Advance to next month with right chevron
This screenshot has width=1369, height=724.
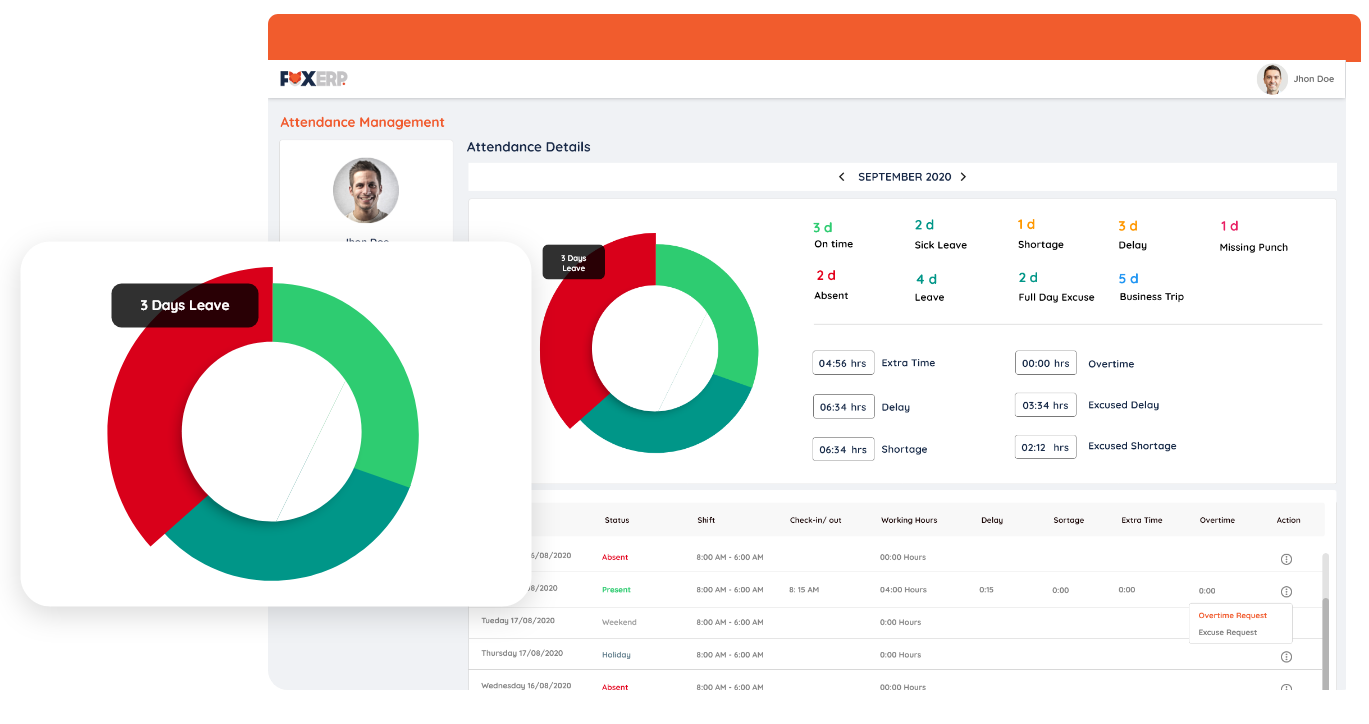(963, 177)
